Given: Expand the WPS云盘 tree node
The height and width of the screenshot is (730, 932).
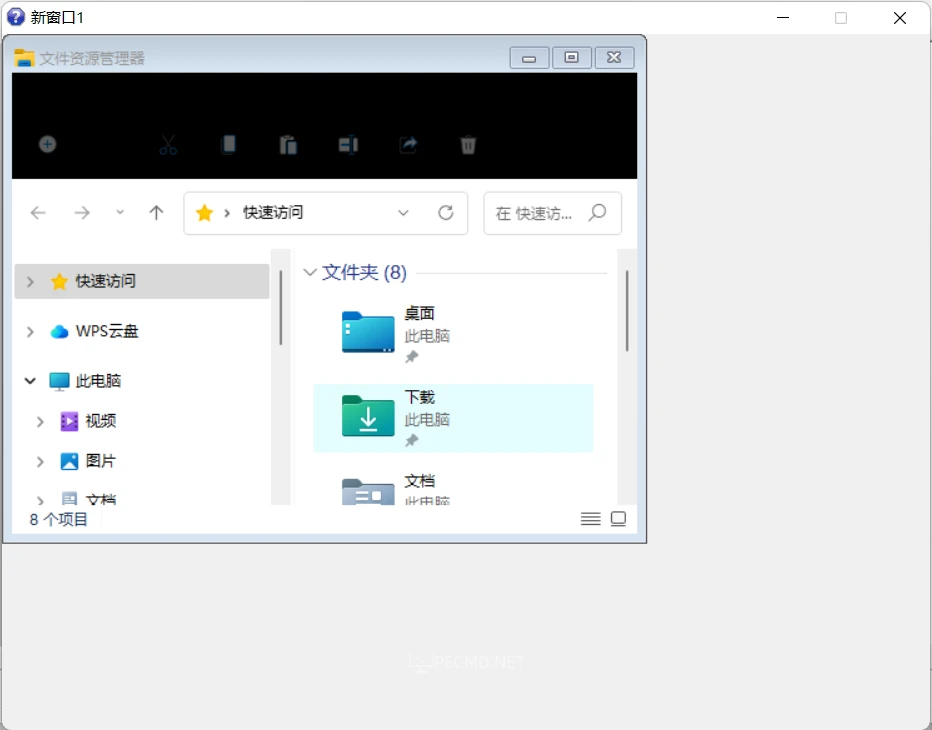Looking at the screenshot, I should point(30,331).
